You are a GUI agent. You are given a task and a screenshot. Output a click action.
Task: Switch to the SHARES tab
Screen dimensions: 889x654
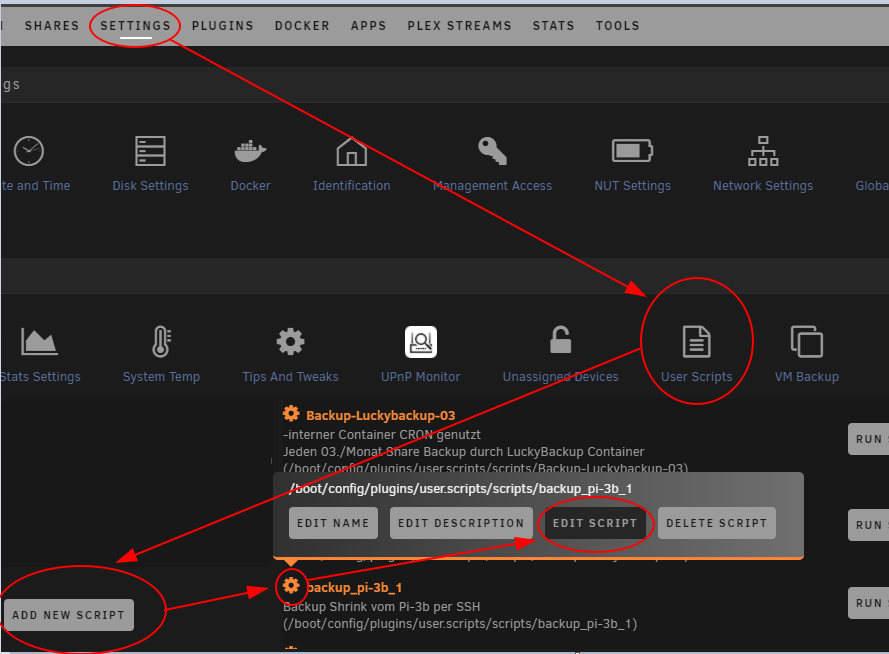52,26
